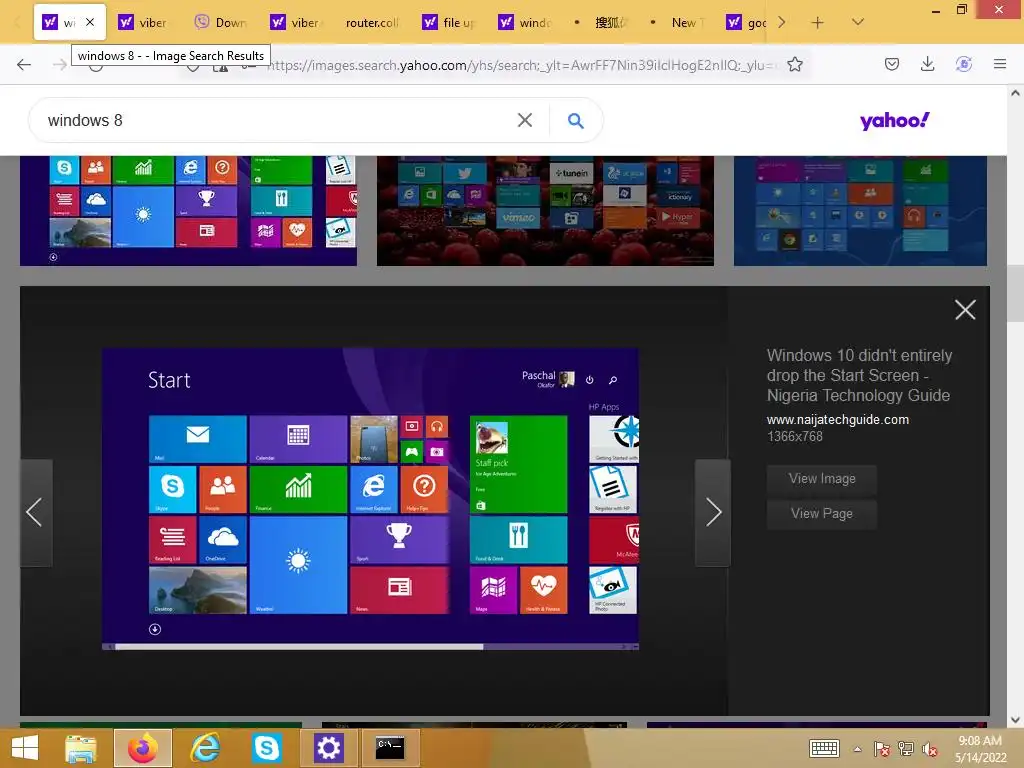1024x768 pixels.
Task: Click the Firefox account sync icon
Action: (964, 64)
